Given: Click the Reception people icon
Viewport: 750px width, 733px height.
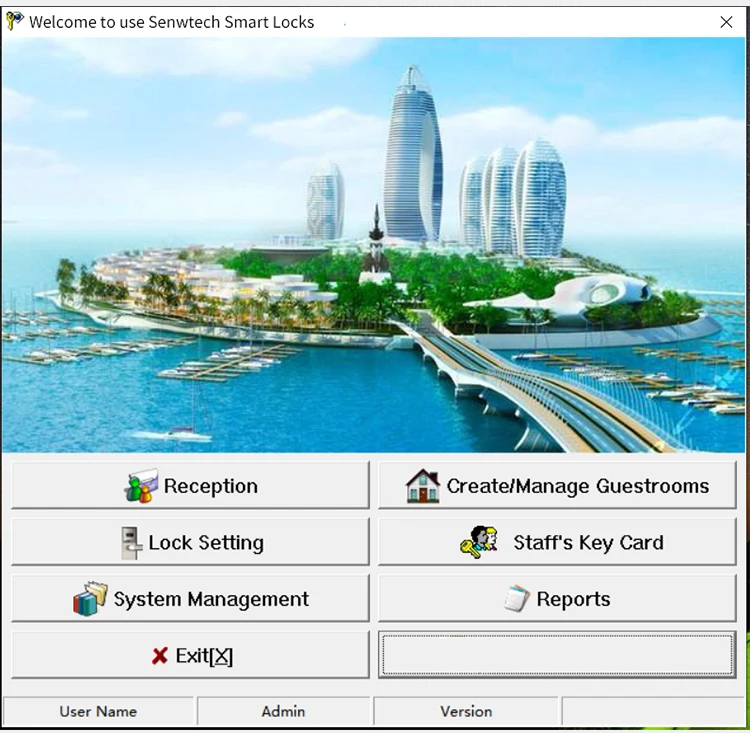Looking at the screenshot, I should click(x=141, y=486).
